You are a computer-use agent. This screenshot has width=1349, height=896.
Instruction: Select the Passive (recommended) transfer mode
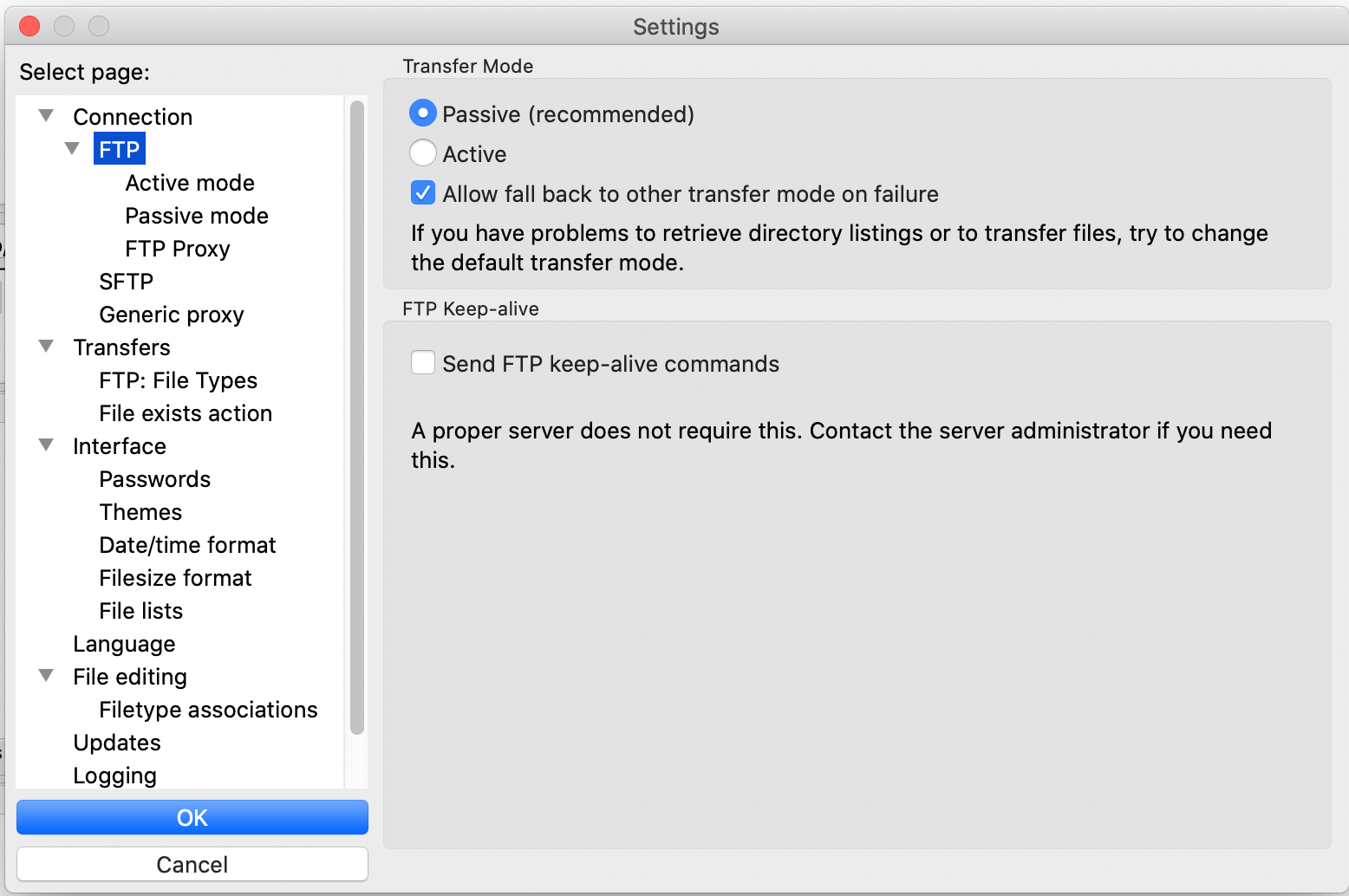point(422,113)
